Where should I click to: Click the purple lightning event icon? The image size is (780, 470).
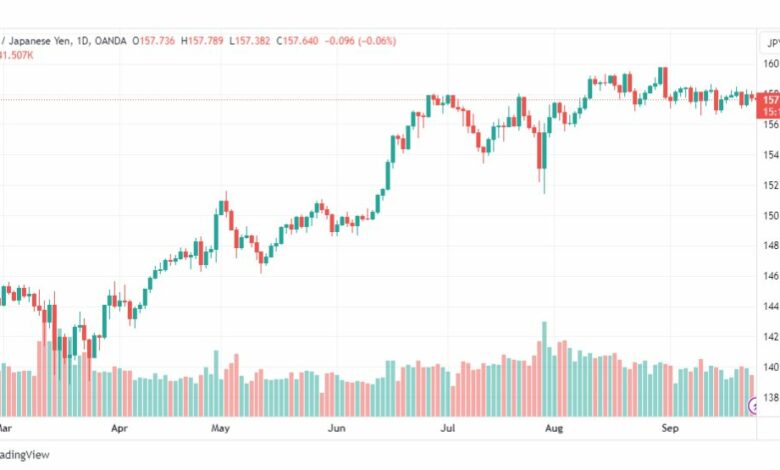(753, 406)
